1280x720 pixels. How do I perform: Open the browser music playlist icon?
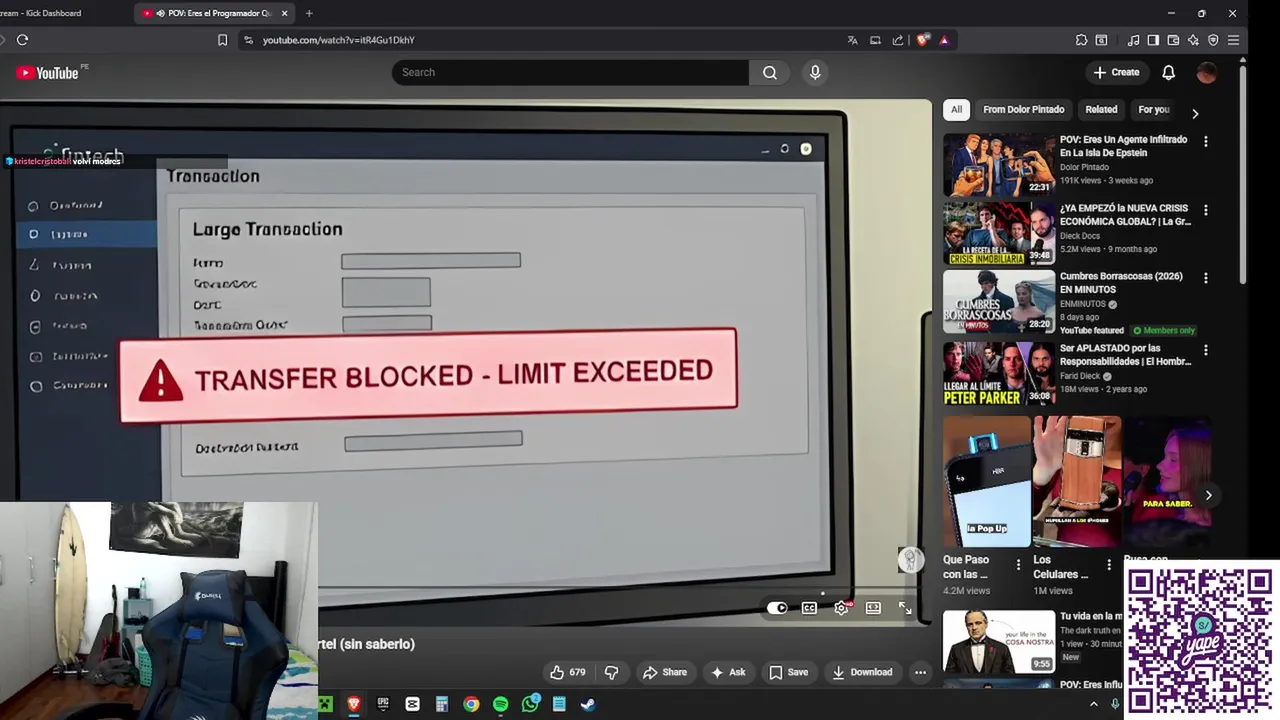[1133, 40]
